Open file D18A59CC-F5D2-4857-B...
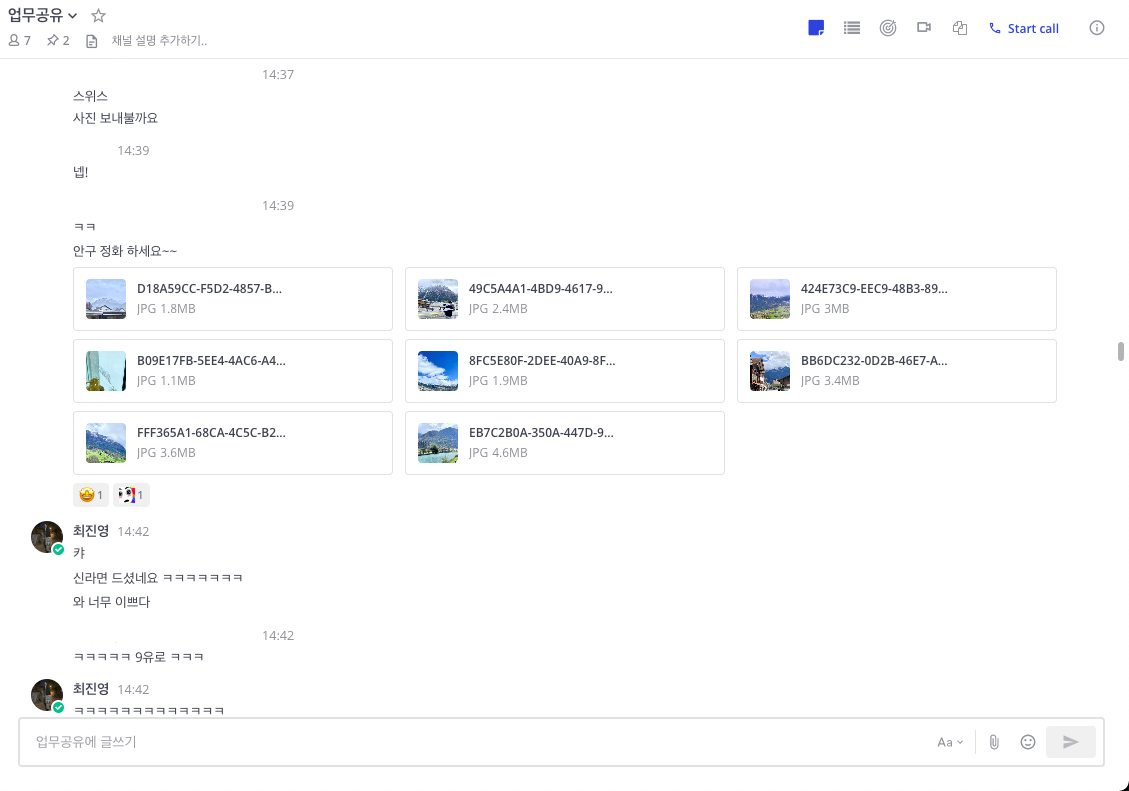Viewport: 1129px width, 791px height. [233, 299]
